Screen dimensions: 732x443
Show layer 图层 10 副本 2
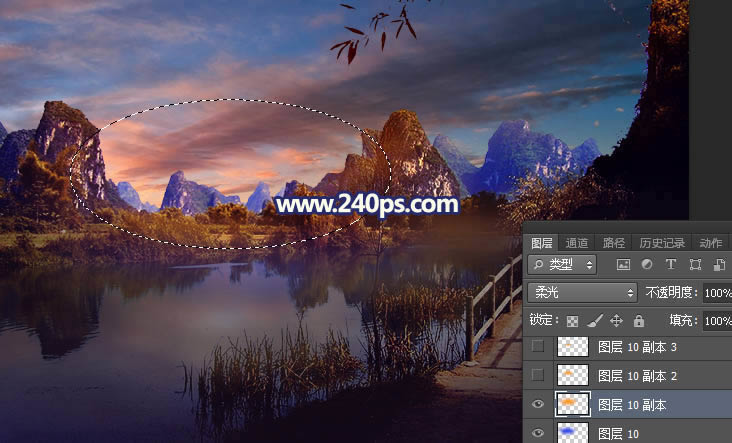coord(539,375)
